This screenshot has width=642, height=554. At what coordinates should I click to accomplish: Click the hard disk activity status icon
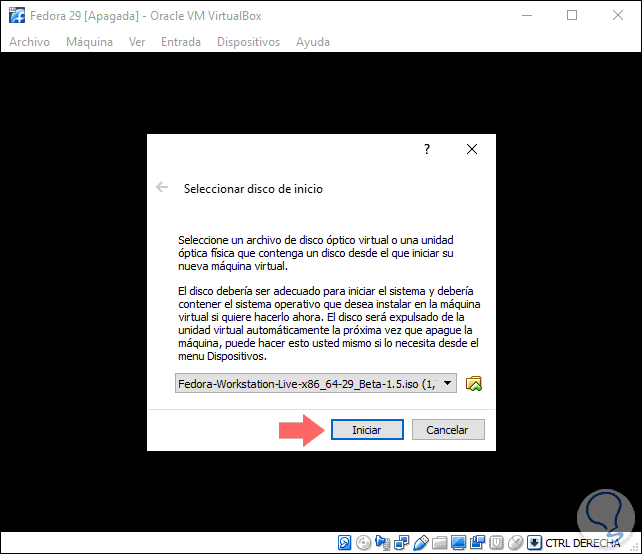point(344,543)
